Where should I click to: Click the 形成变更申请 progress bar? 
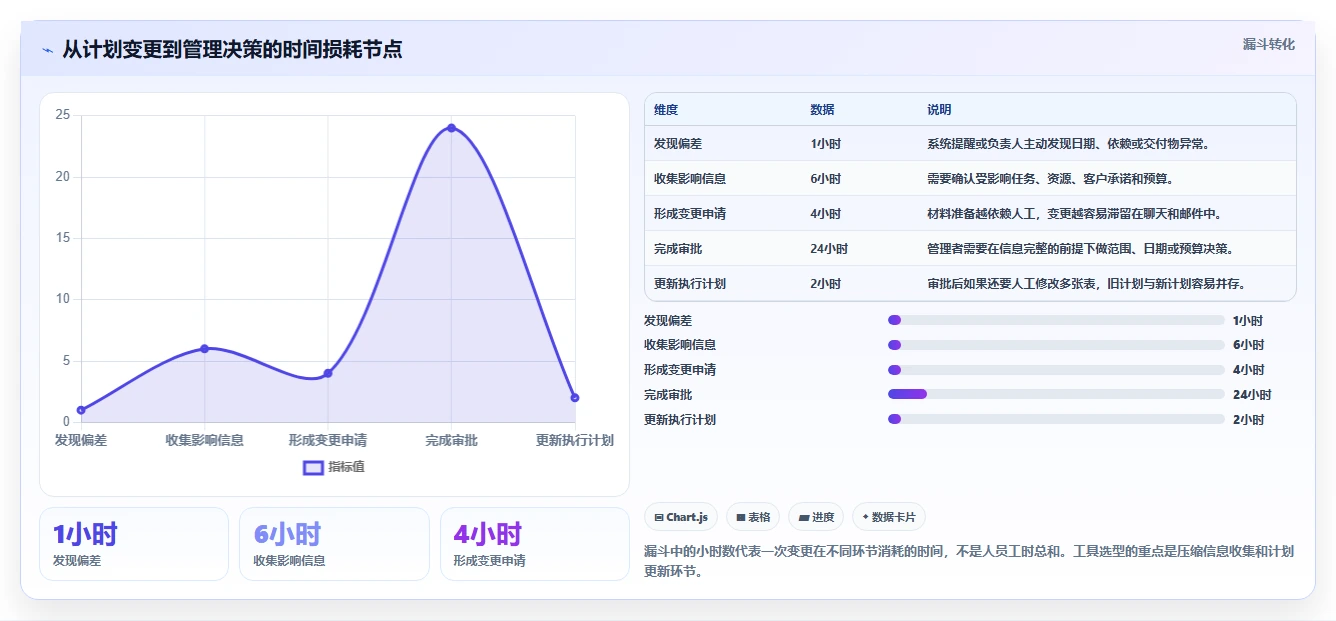coord(1056,370)
